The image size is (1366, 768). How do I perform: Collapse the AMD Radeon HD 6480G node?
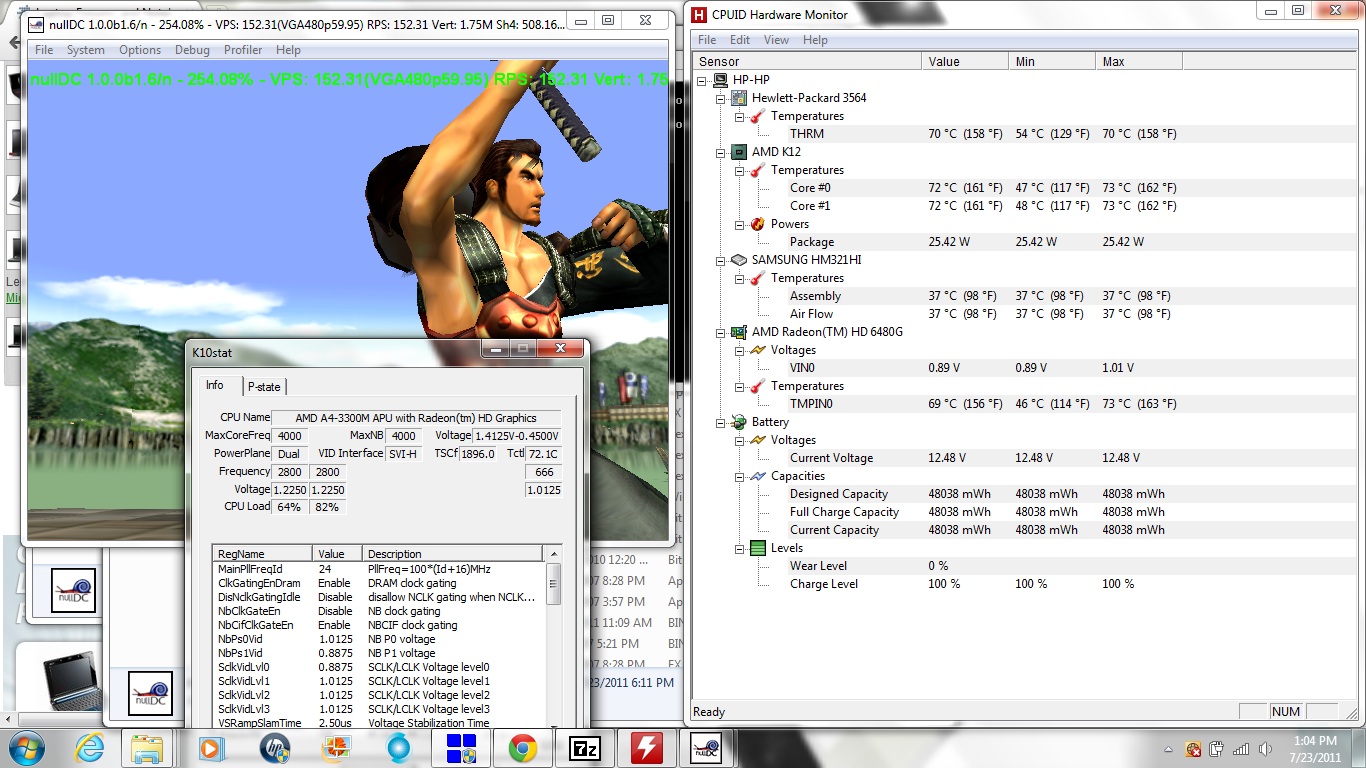tap(721, 332)
